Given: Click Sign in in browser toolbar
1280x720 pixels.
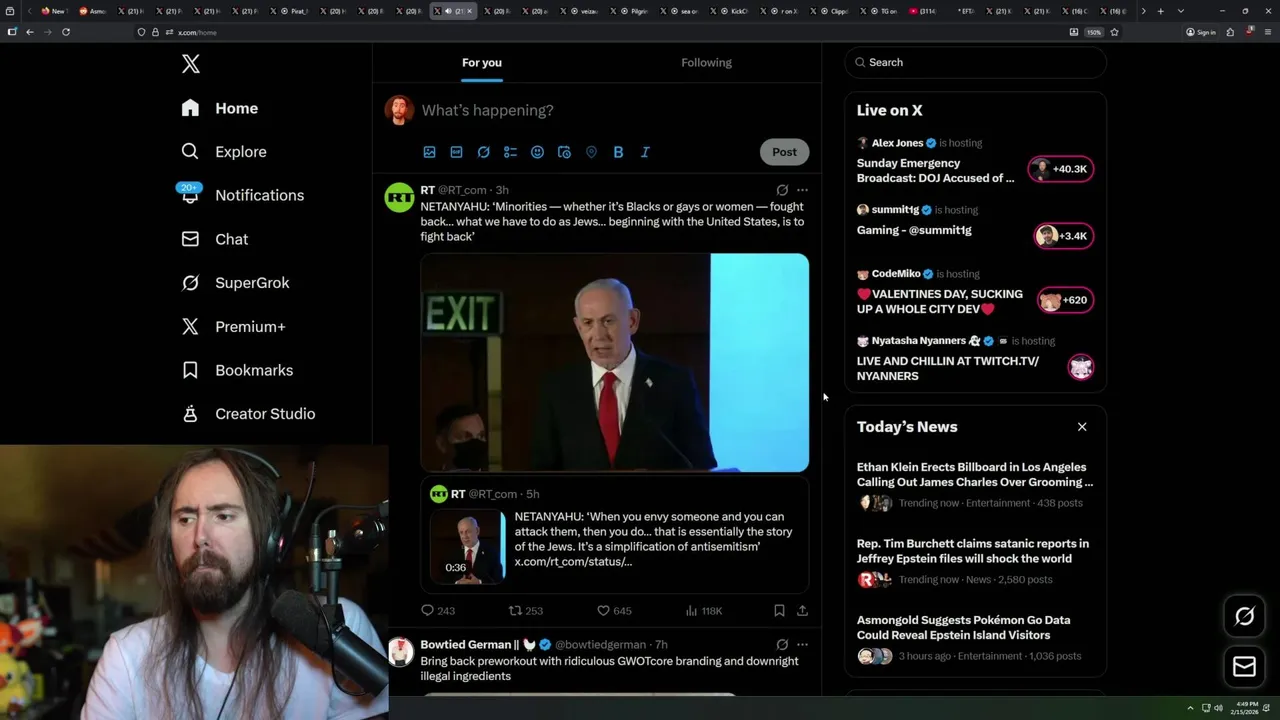Looking at the screenshot, I should tap(1201, 32).
